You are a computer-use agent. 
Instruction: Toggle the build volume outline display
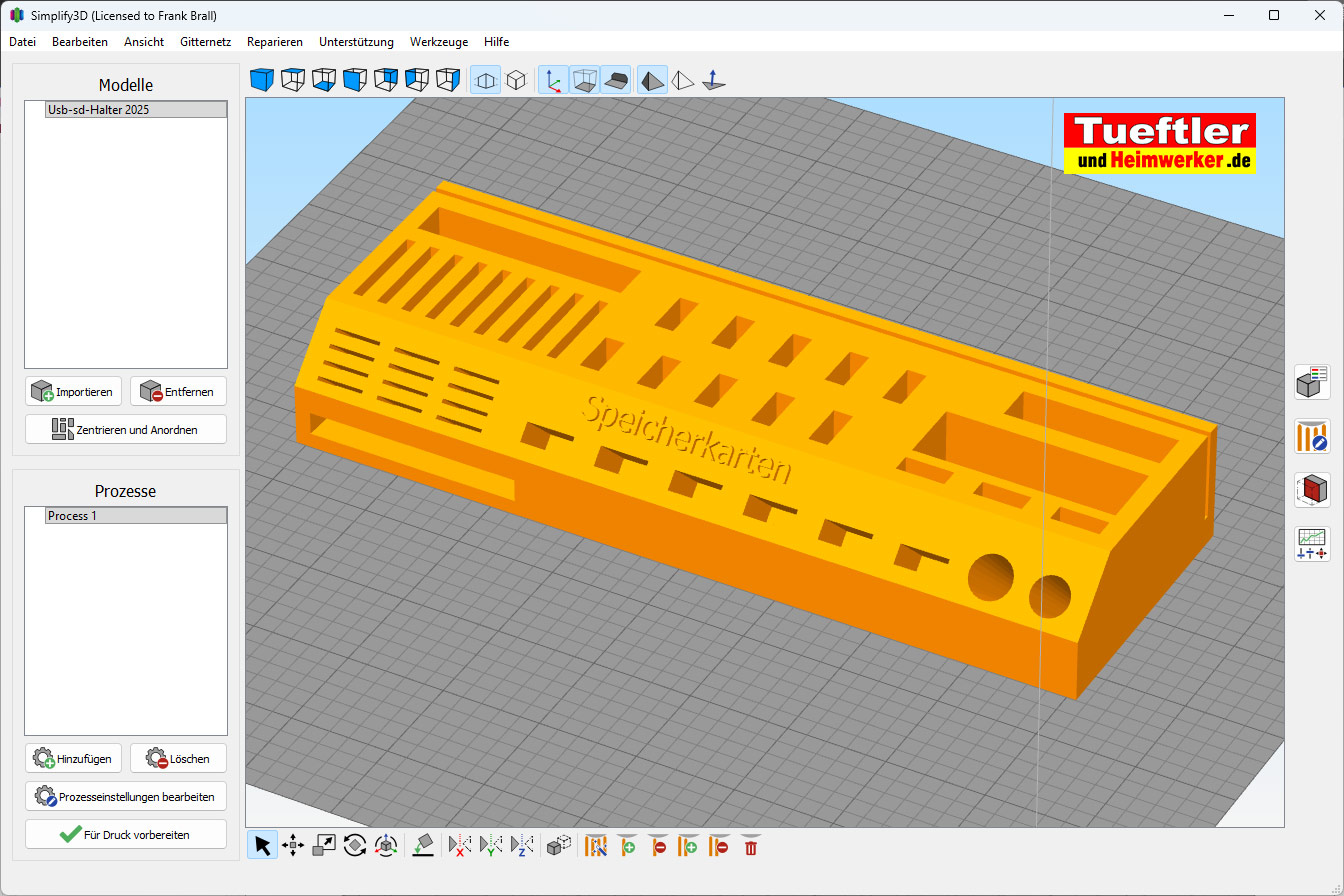click(x=584, y=80)
